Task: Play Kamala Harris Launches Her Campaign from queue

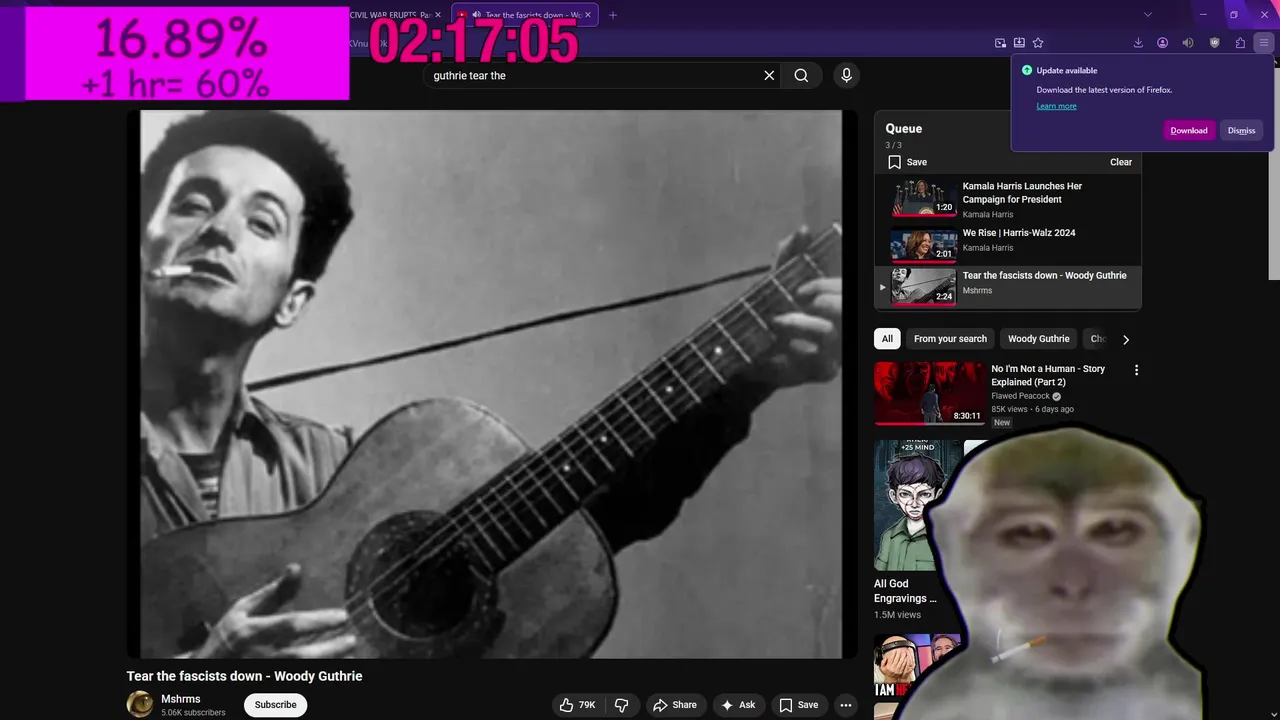Action: tap(1007, 199)
